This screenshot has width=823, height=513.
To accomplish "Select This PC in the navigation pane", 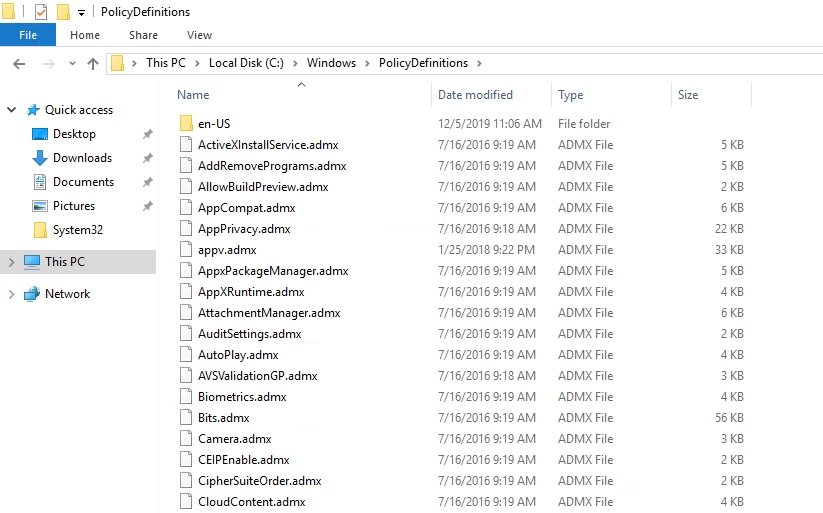I will [x=65, y=261].
